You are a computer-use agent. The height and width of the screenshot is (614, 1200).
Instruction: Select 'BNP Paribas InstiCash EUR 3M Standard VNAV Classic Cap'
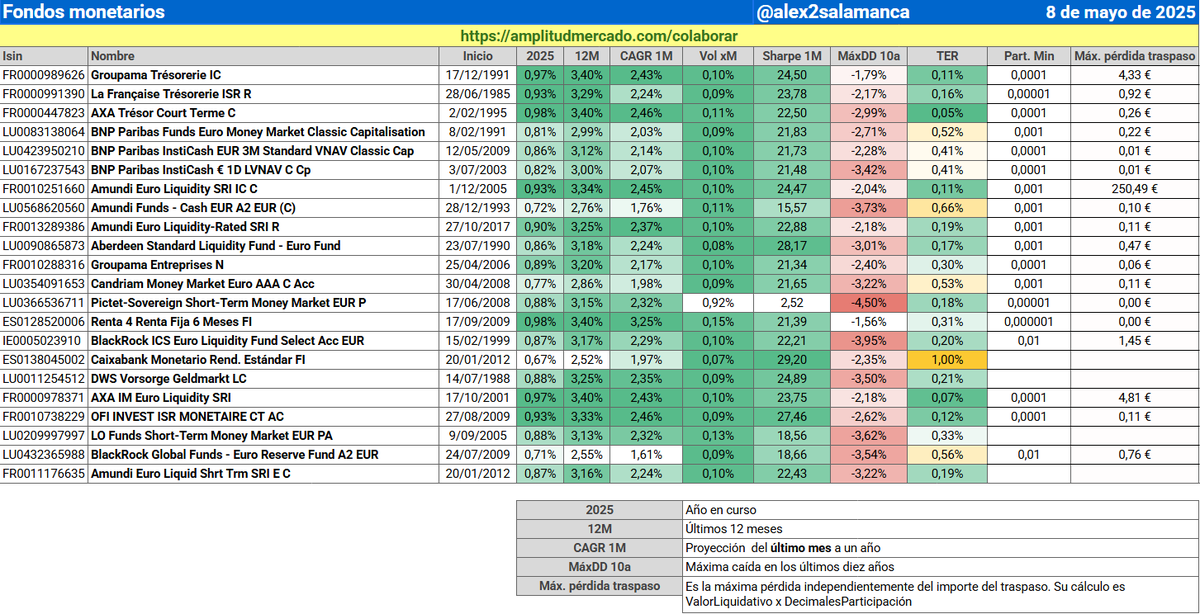point(252,151)
